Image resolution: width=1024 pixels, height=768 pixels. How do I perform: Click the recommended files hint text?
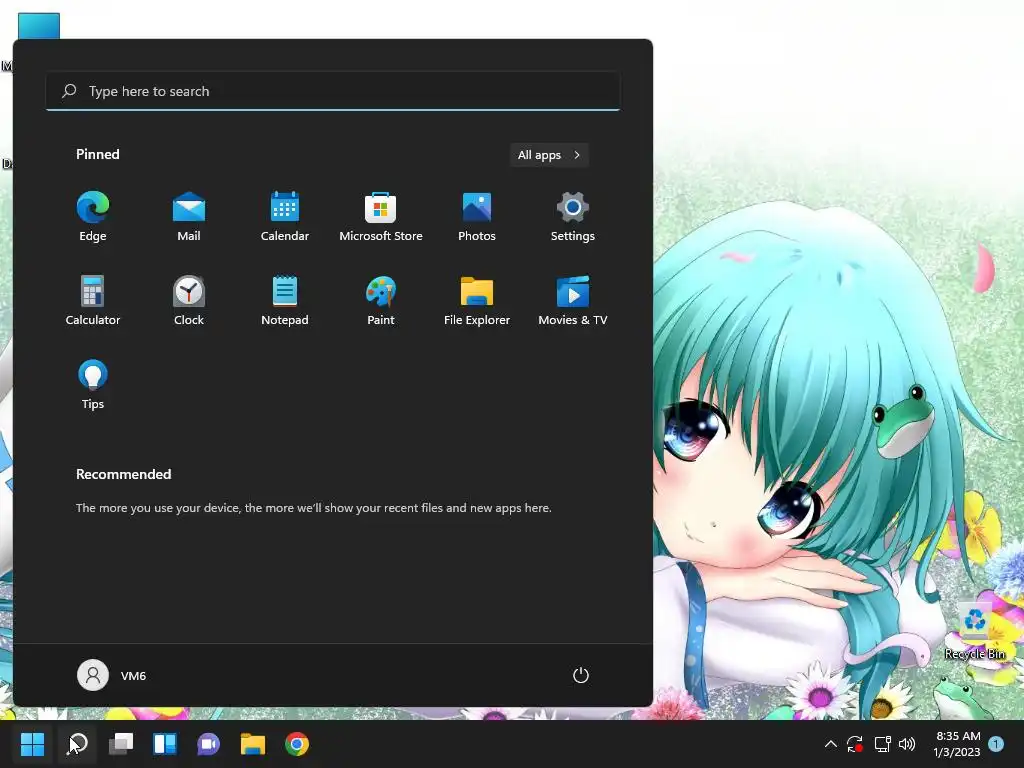(313, 507)
